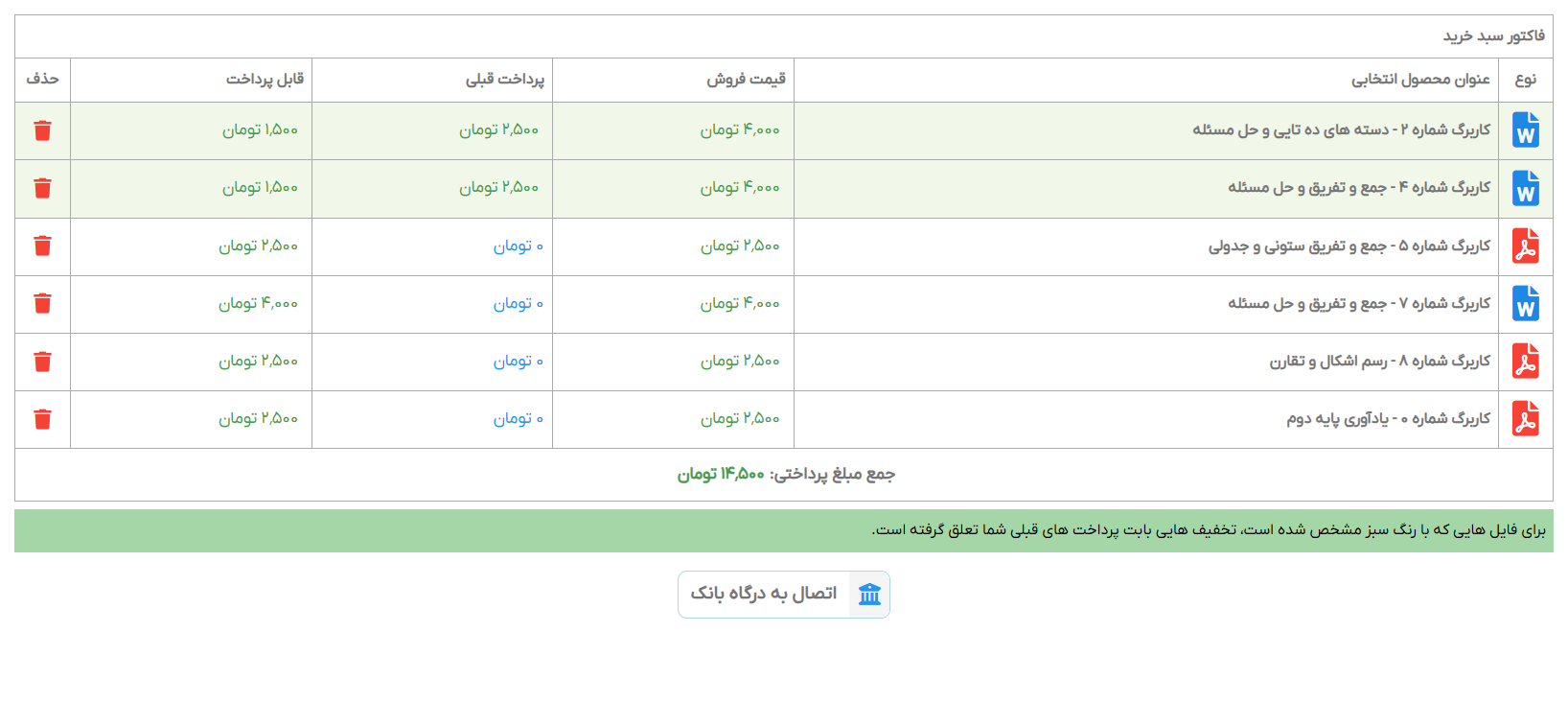Open product title «کاربرگ شماره ۸ - رسم اشکال و تقارن»

[1379, 362]
